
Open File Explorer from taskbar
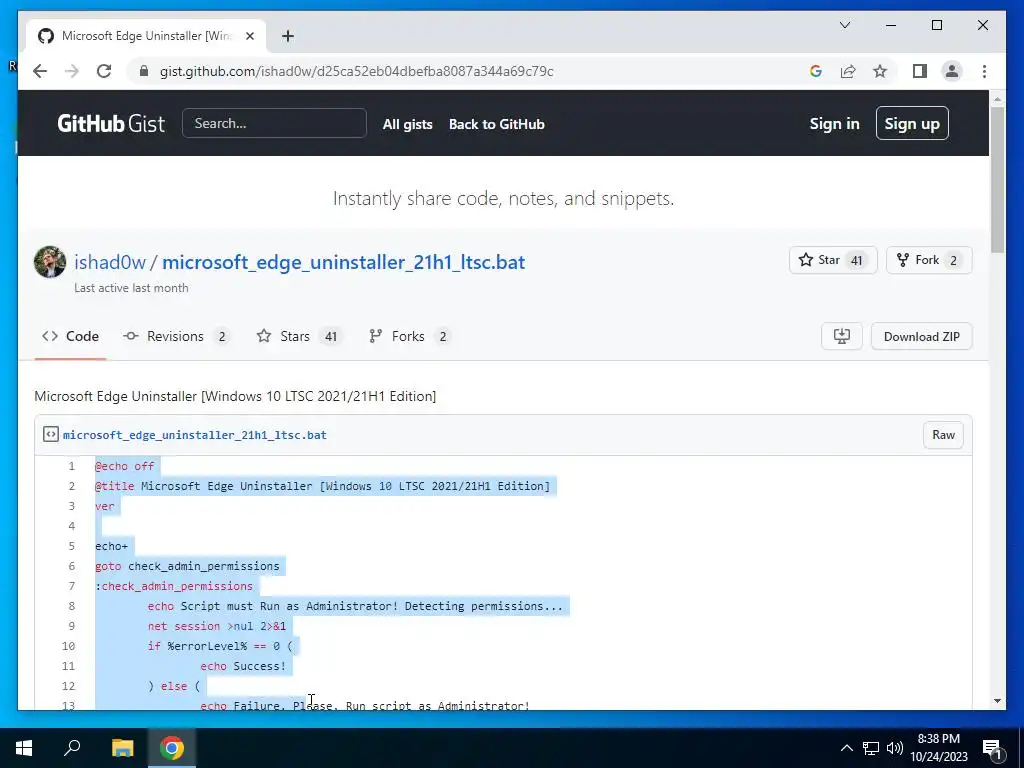[x=122, y=748]
